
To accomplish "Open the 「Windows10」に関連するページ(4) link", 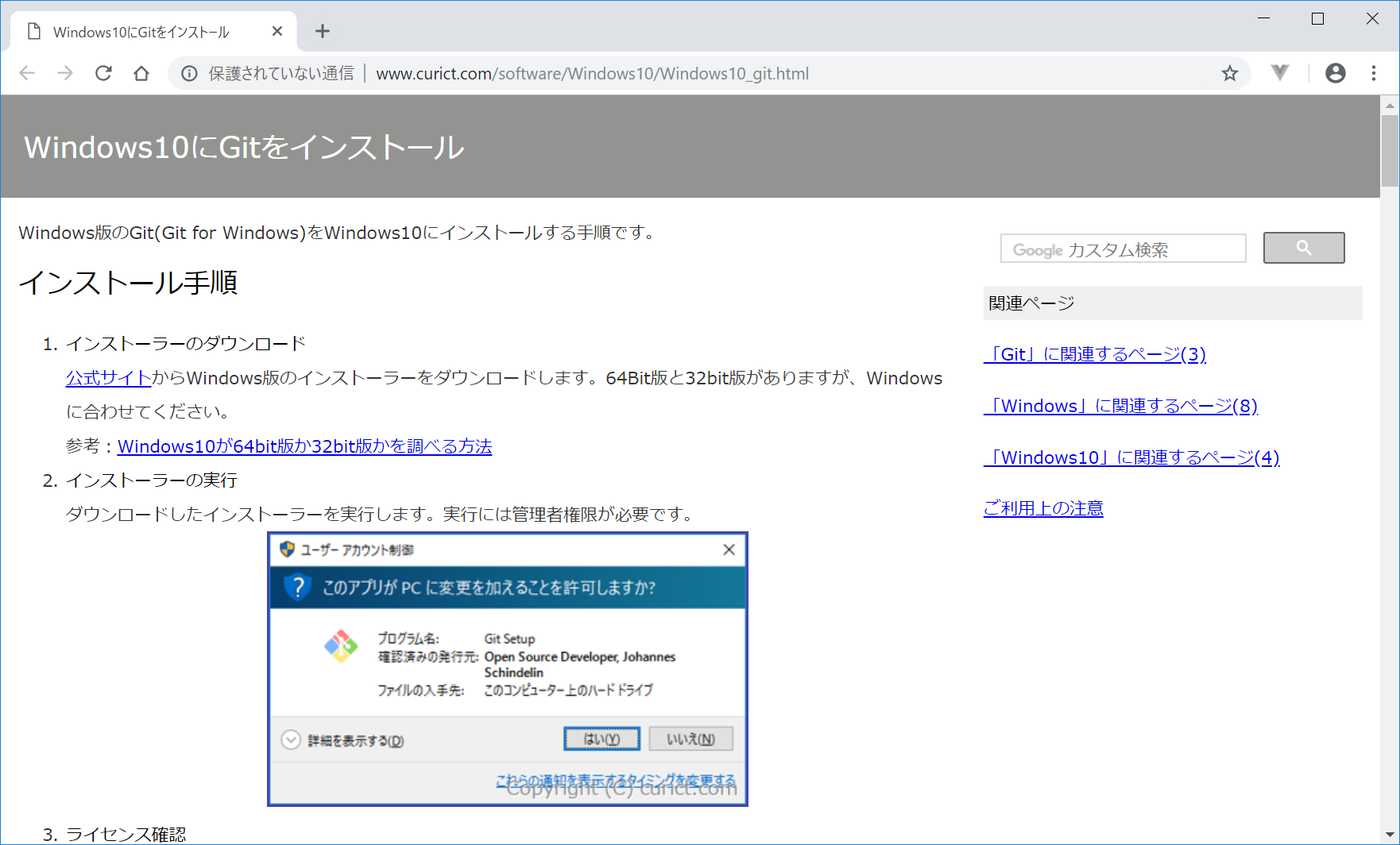I will click(x=1131, y=457).
